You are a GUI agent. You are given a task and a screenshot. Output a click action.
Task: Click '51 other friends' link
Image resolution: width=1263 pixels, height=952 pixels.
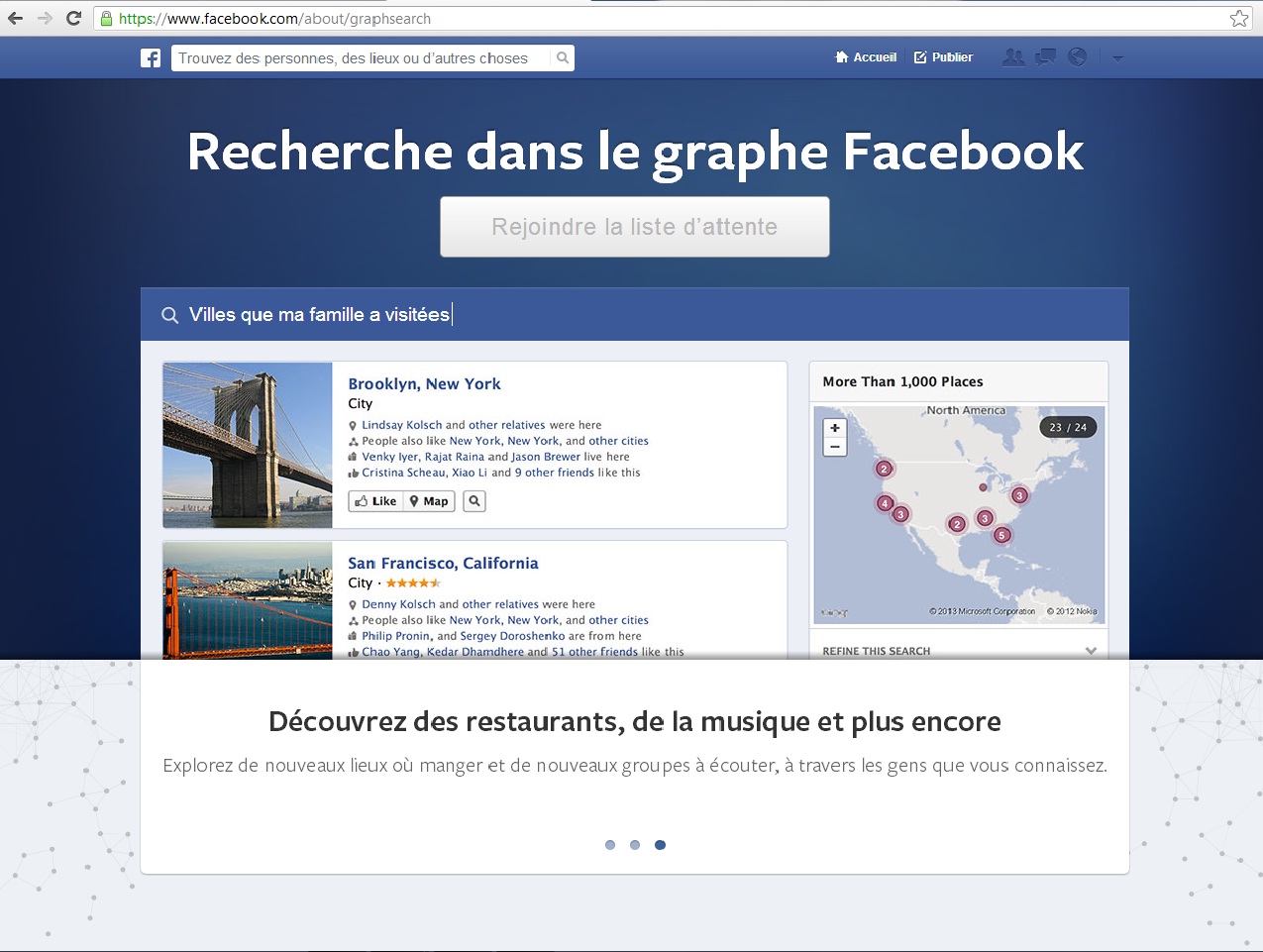click(x=594, y=652)
